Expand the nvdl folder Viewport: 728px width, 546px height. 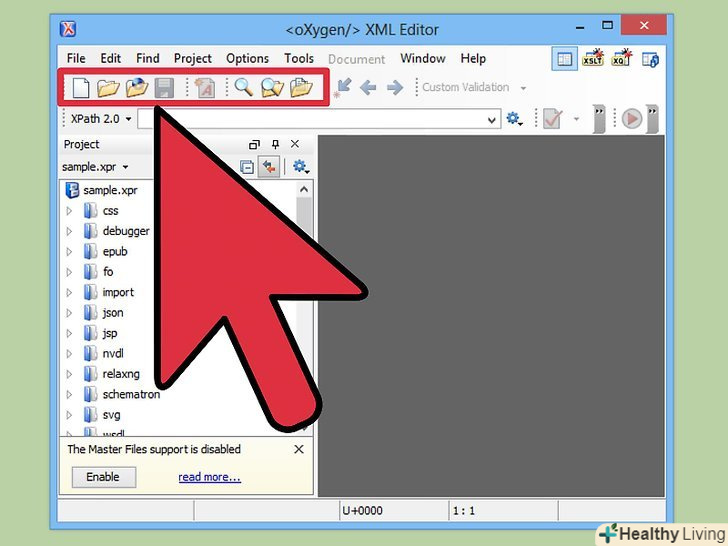(69, 354)
